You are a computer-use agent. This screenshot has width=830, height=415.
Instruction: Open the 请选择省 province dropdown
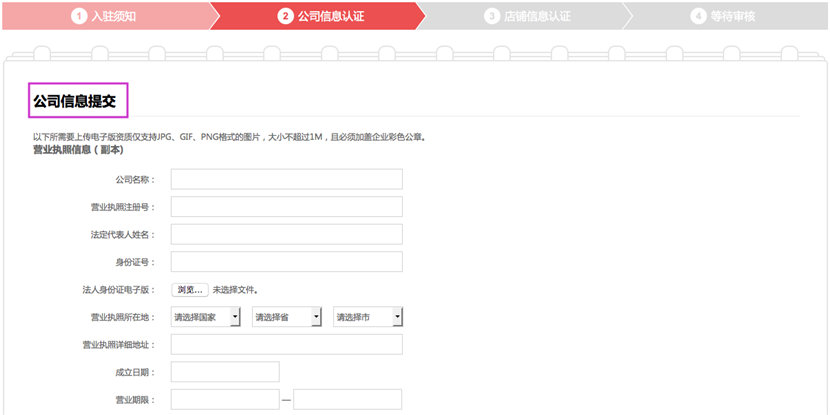(286, 317)
